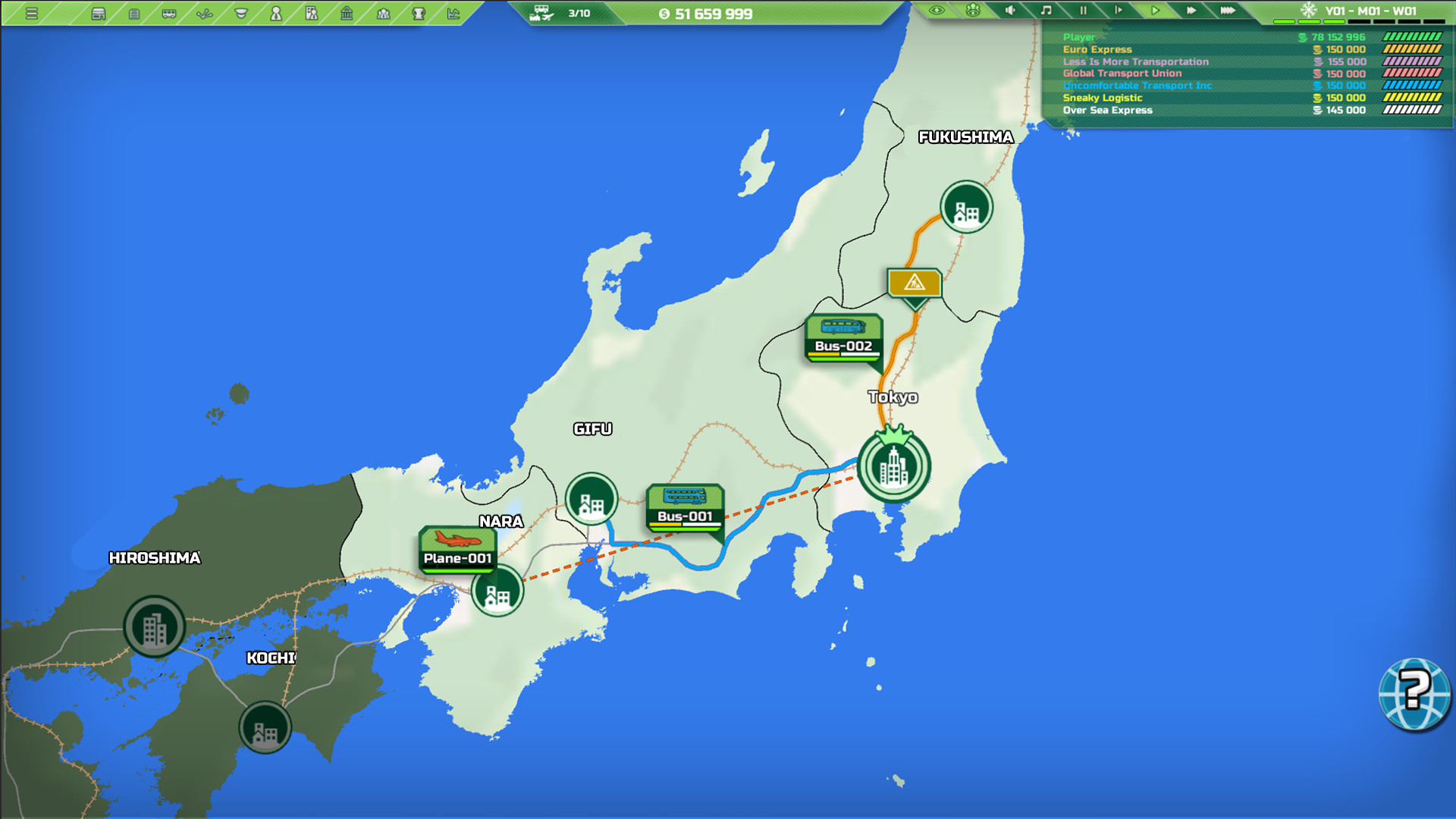
Task: Click the bank finances icon
Action: (x=347, y=12)
